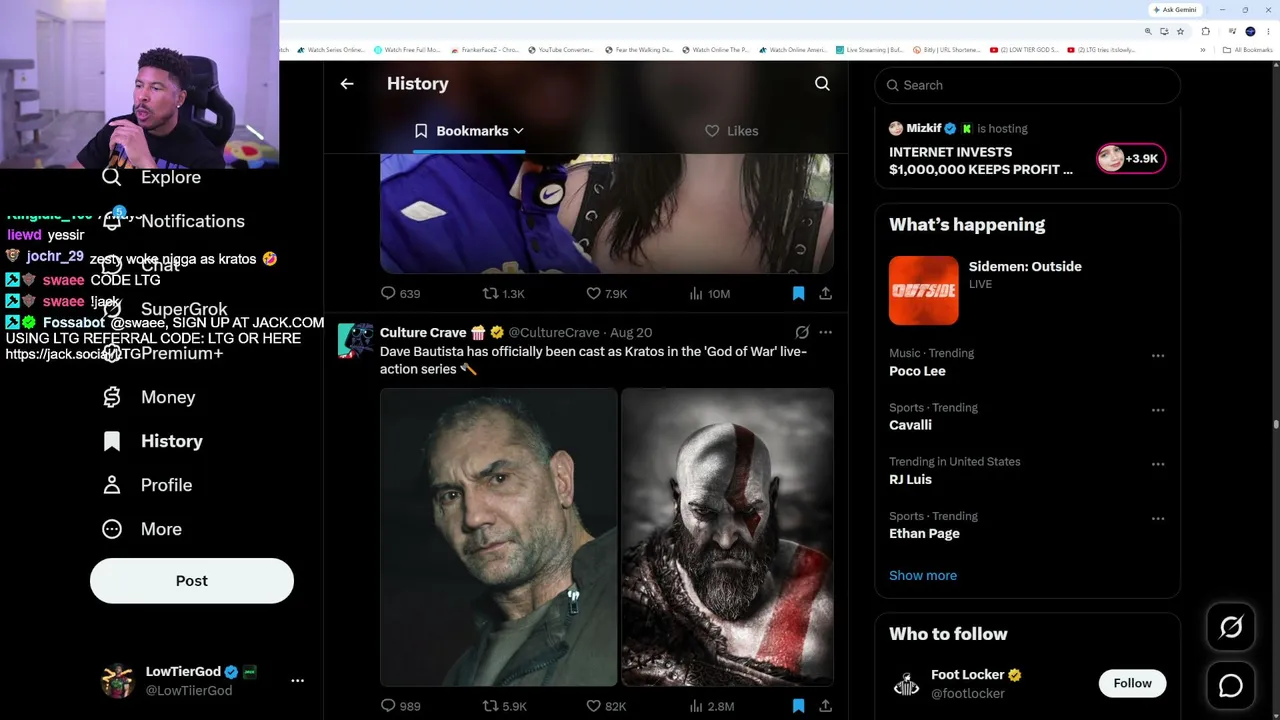Select History in the sidebar
Screen dimensions: 1280x720
pos(152,441)
